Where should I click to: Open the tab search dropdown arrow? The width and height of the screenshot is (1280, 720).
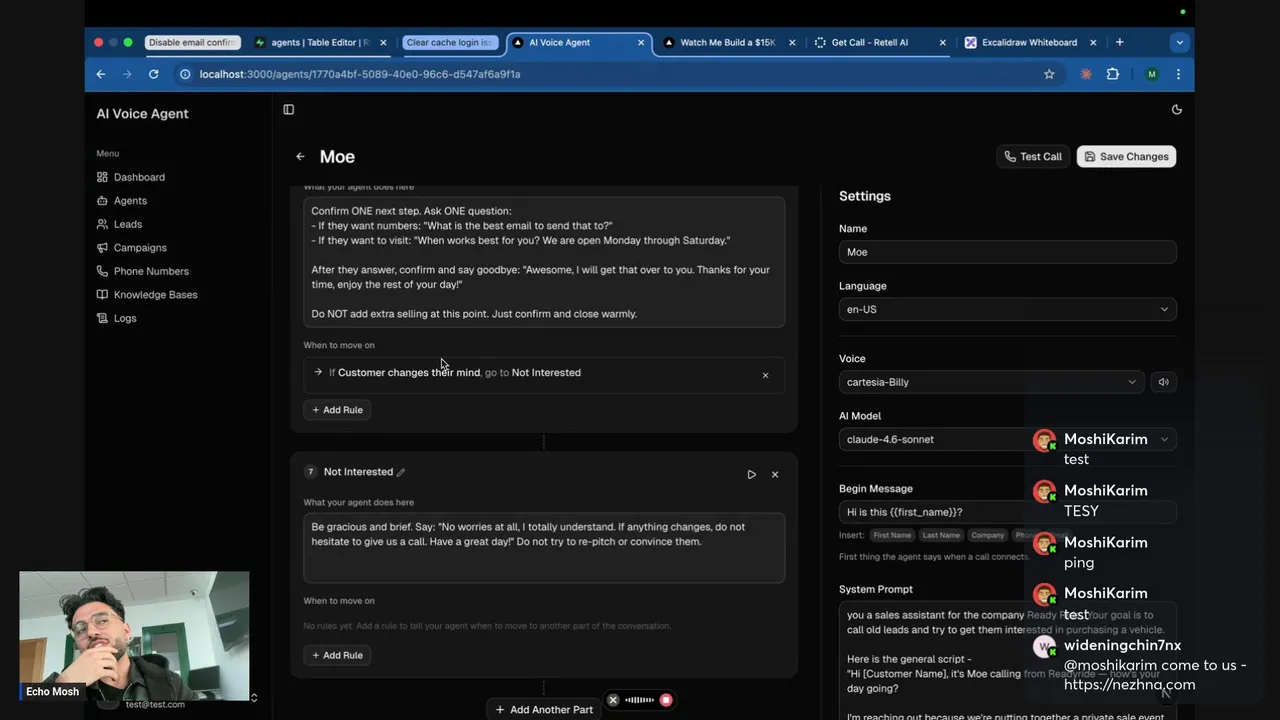tap(1180, 43)
